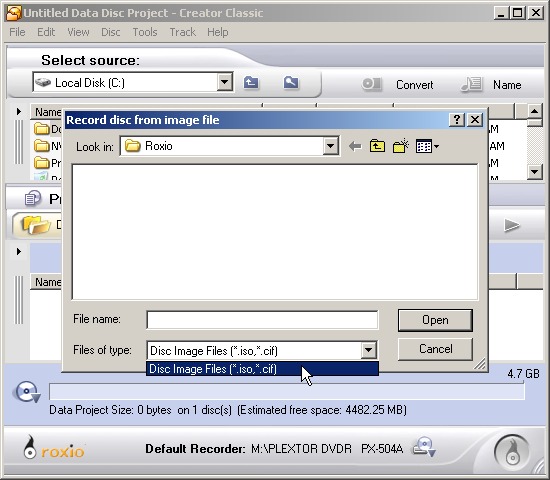The height and width of the screenshot is (480, 550).
Task: Click the change recorder disc icon
Action: pos(424,447)
